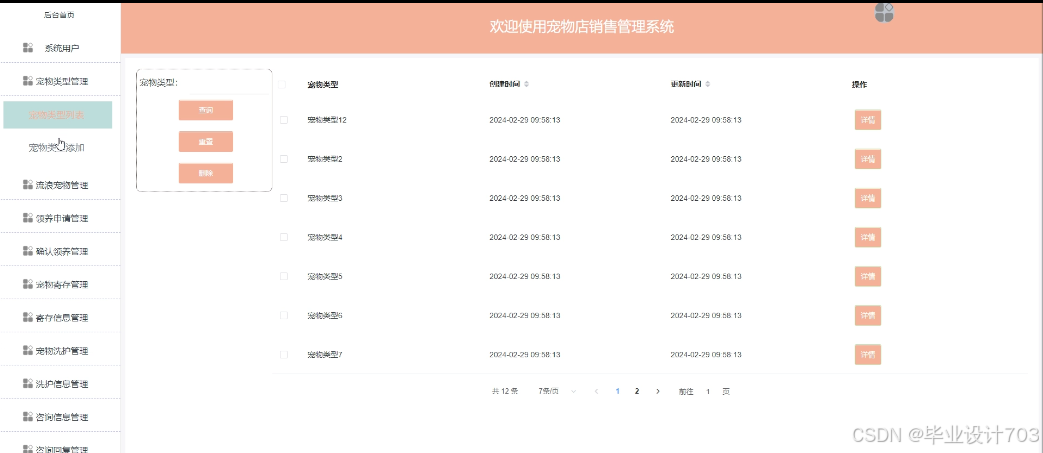Check the box for 宠物类型3
This screenshot has width=1043, height=453.
tap(284, 198)
